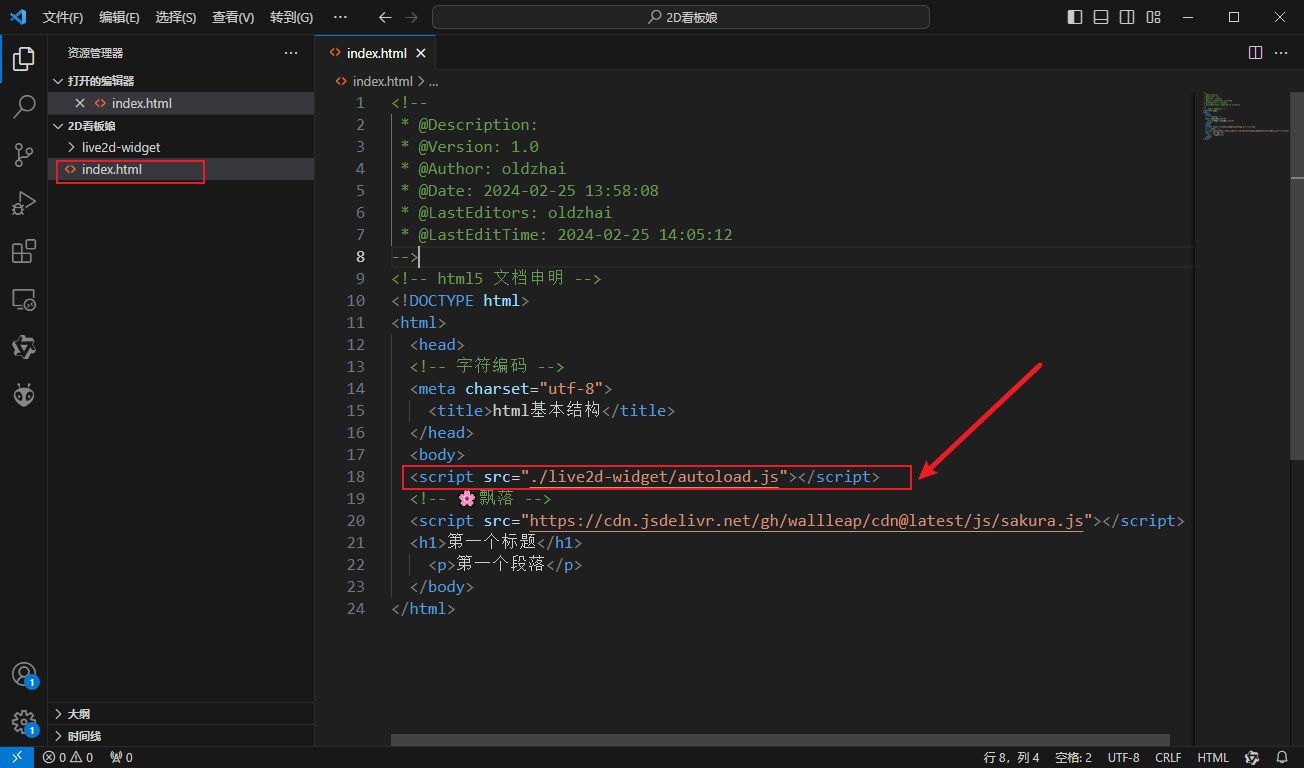This screenshot has width=1304, height=768.
Task: Customize layout icon in title bar
Action: pos(1154,17)
